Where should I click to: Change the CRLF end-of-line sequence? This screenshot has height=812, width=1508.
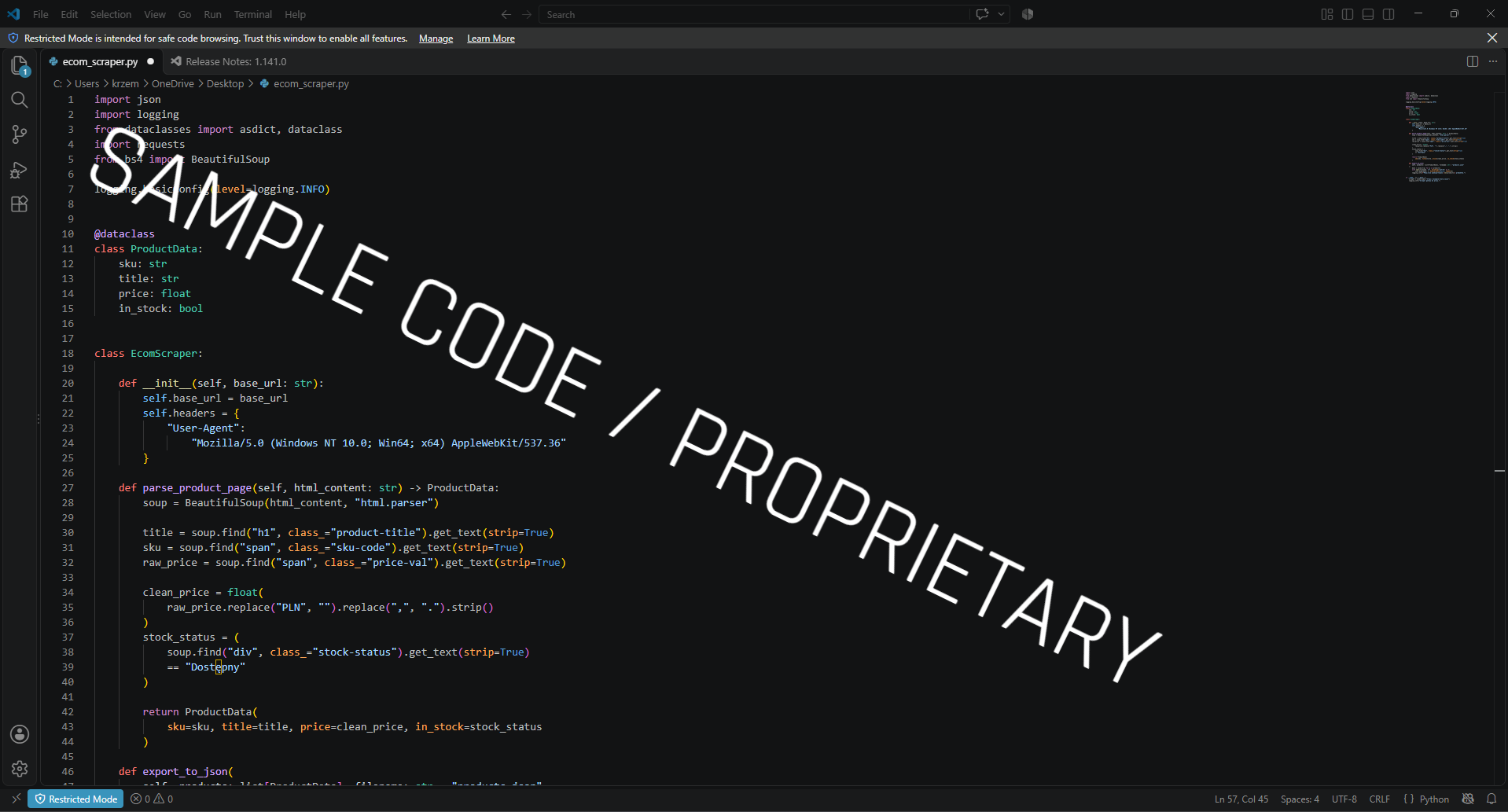[x=1380, y=799]
